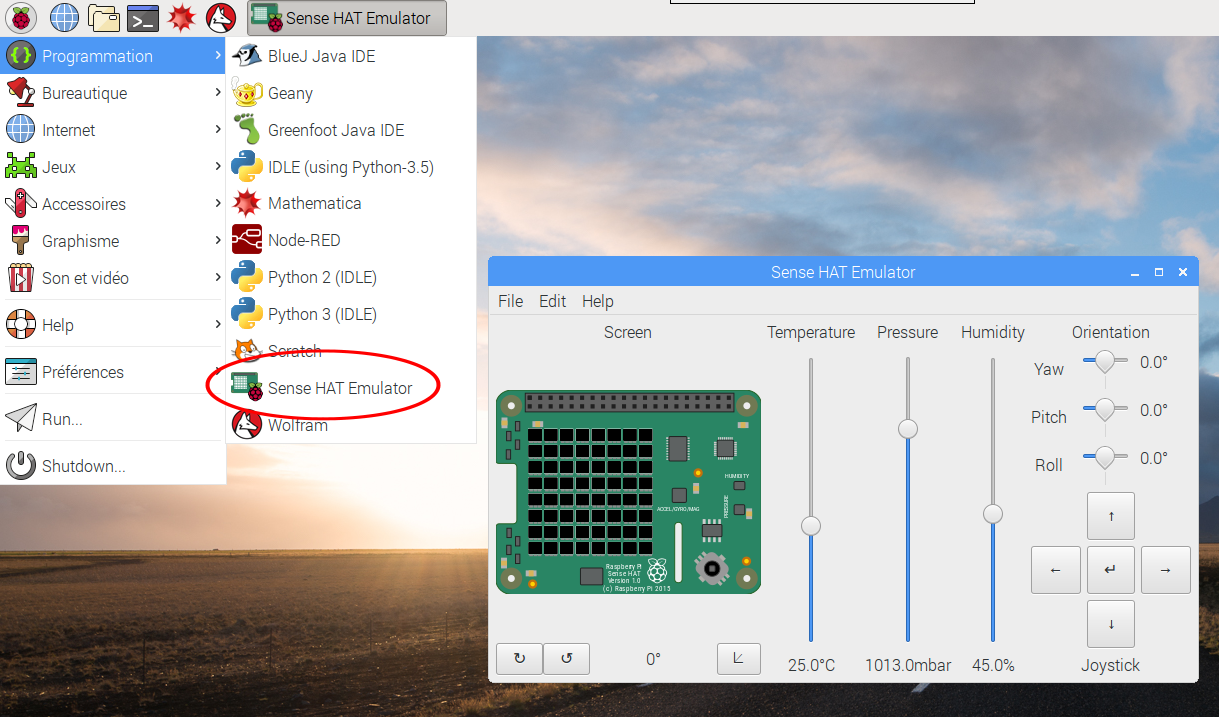Push the joystick right arrow button
1219x717 pixels.
tap(1166, 570)
